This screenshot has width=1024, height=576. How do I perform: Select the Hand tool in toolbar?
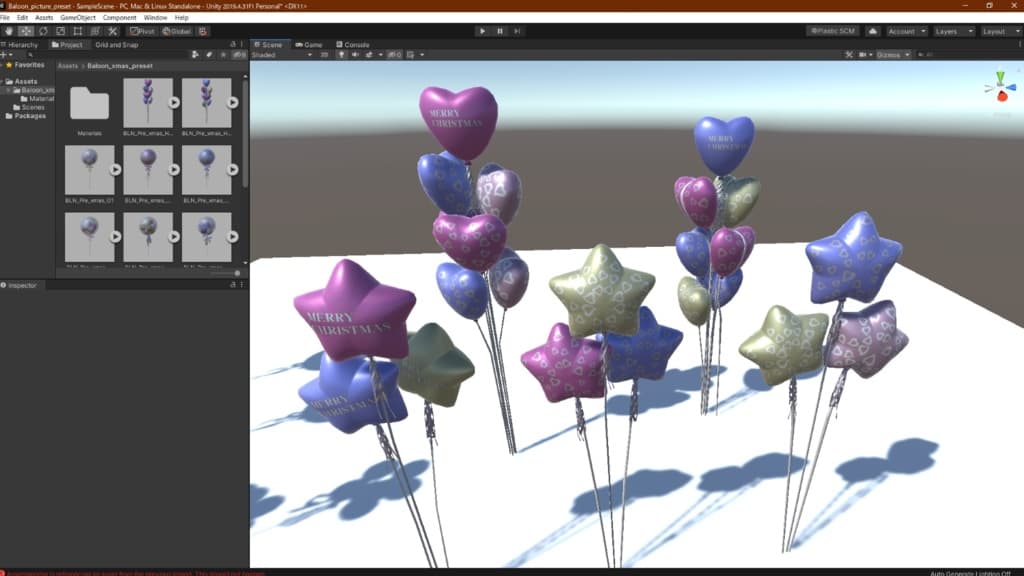click(8, 31)
